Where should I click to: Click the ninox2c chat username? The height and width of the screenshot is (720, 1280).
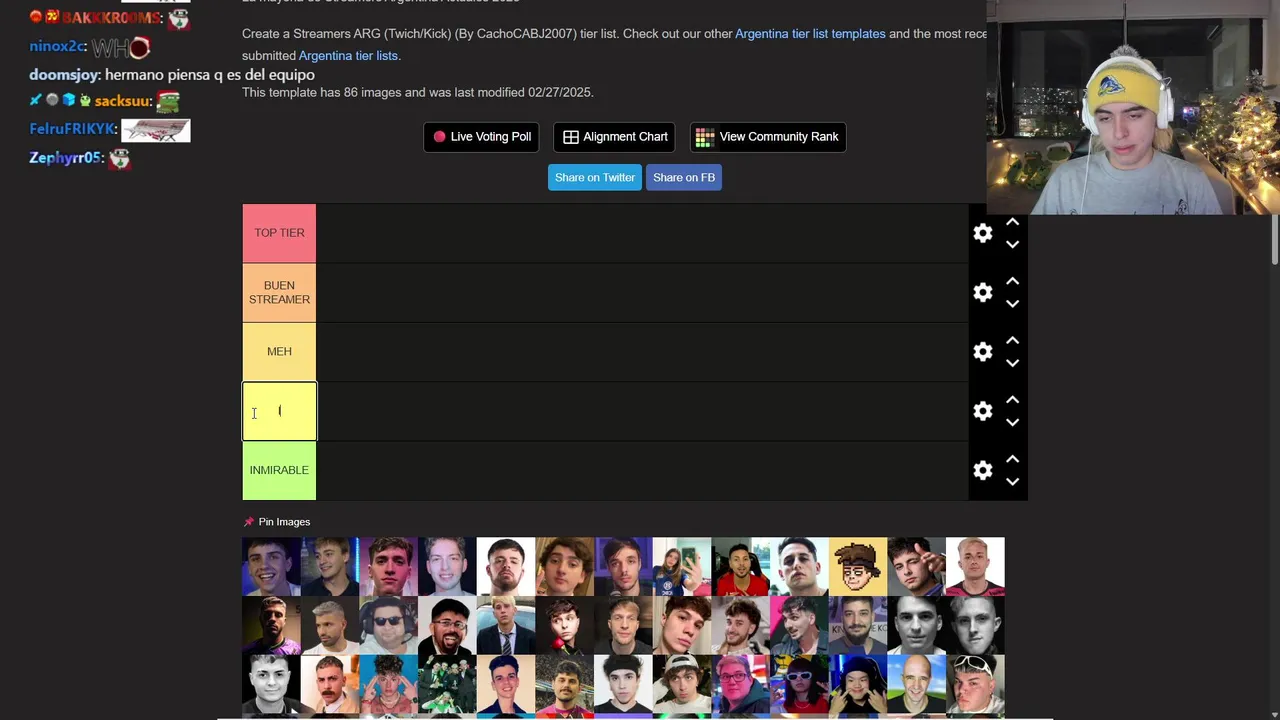(x=57, y=46)
